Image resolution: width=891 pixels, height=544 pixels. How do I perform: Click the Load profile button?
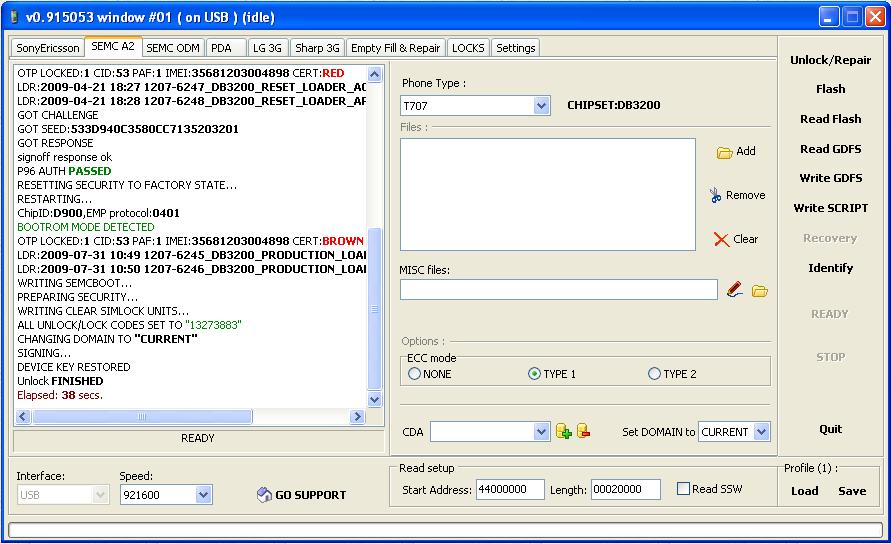click(x=805, y=491)
